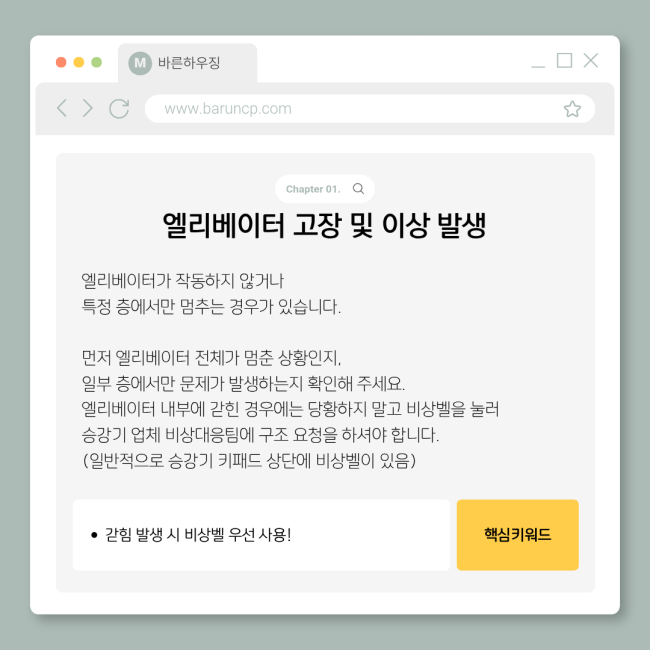
Task: Click the red traffic-light dot
Action: coord(61,62)
